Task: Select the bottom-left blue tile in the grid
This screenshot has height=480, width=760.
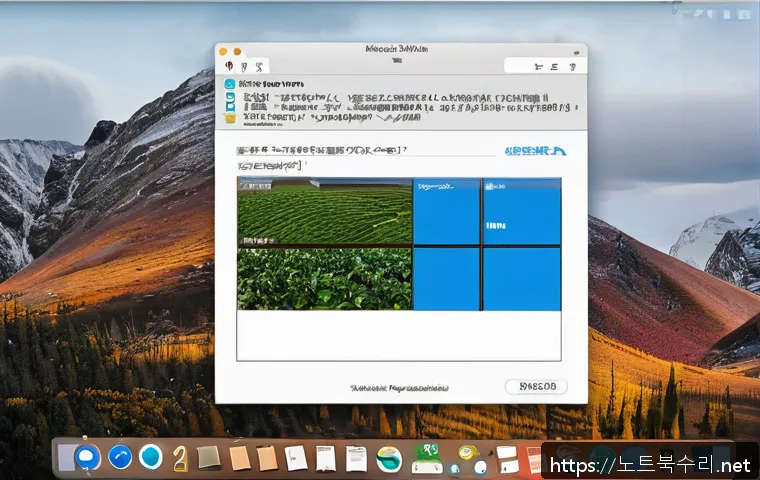Action: [x=447, y=279]
